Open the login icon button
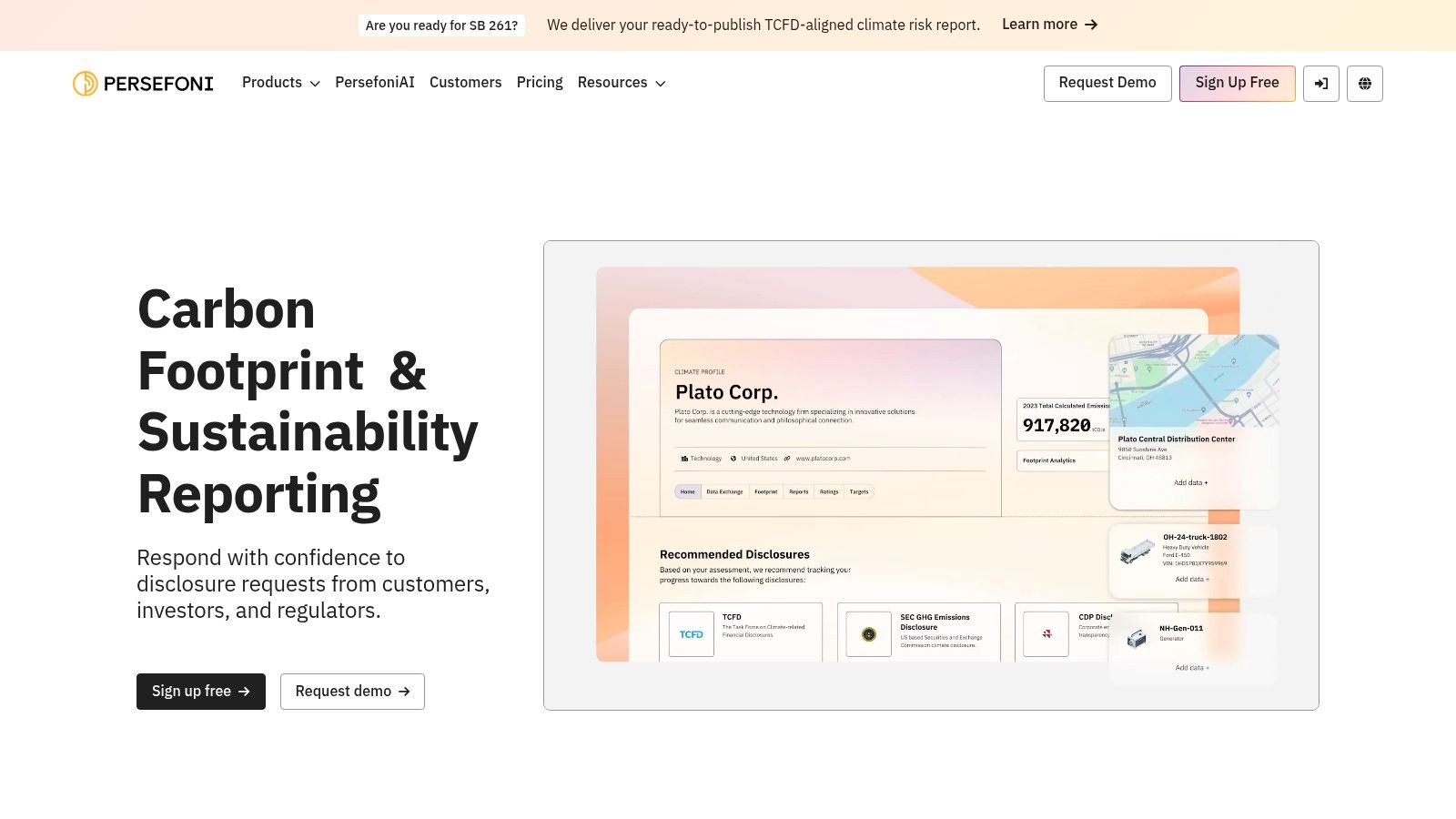Screen dimensions: 1456x819 tap(1321, 84)
